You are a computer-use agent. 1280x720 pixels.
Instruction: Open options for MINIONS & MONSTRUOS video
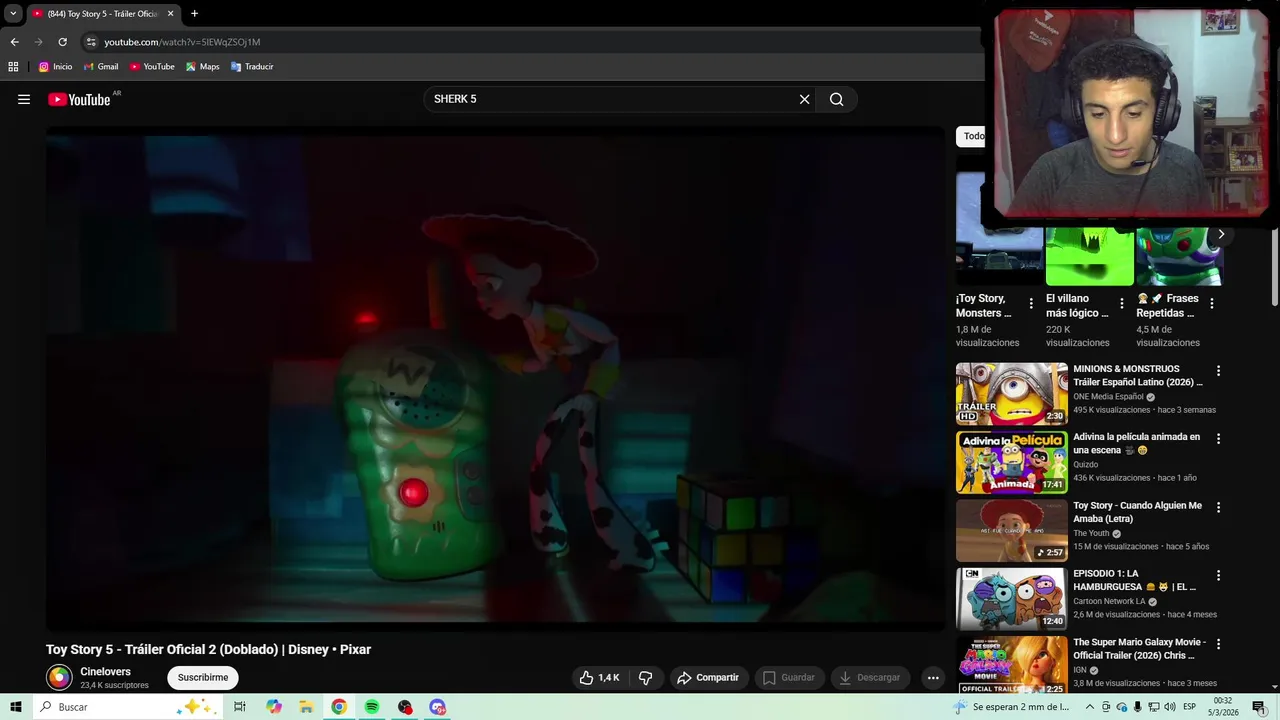coord(1218,371)
